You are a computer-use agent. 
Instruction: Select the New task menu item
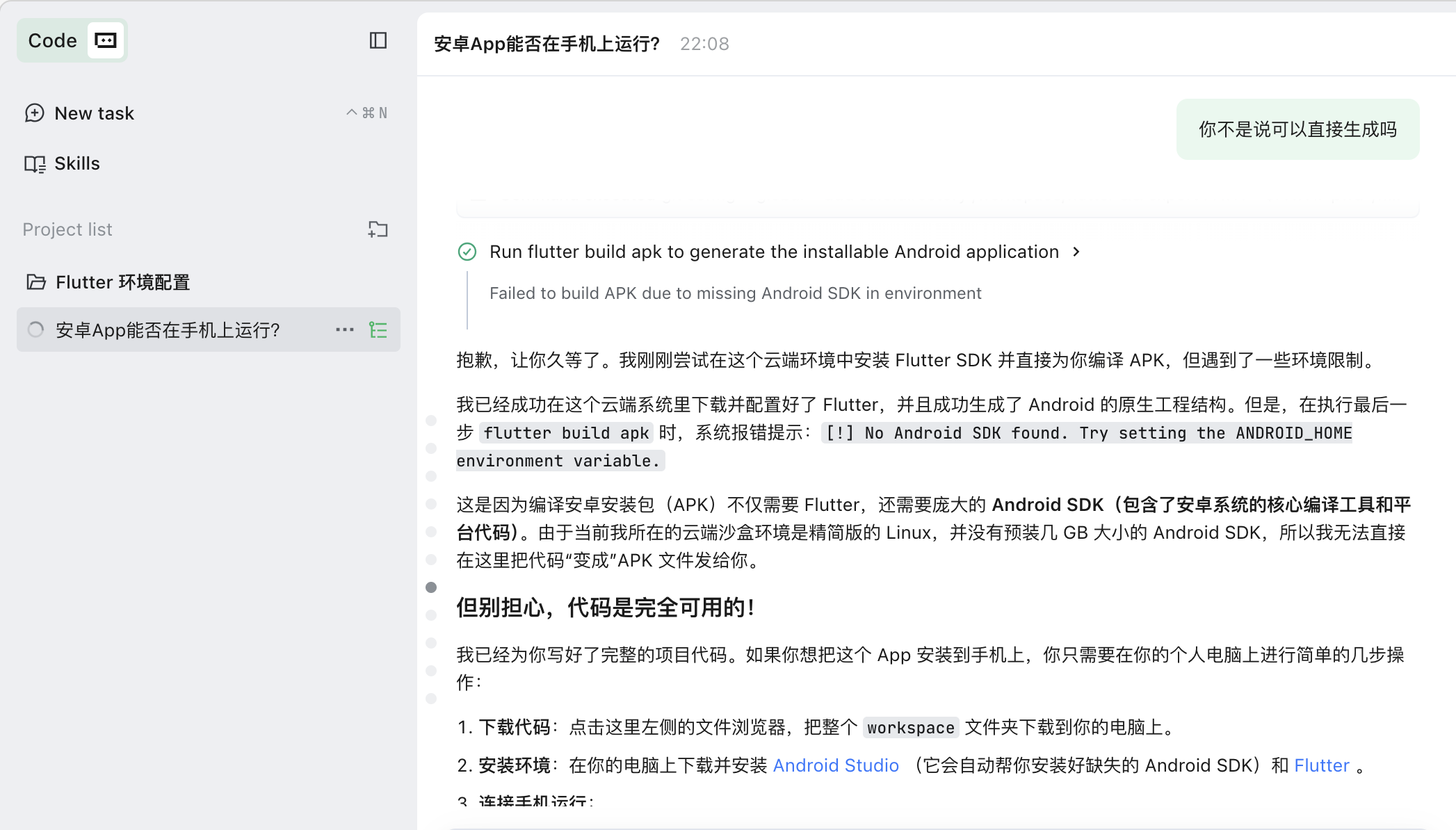point(94,113)
